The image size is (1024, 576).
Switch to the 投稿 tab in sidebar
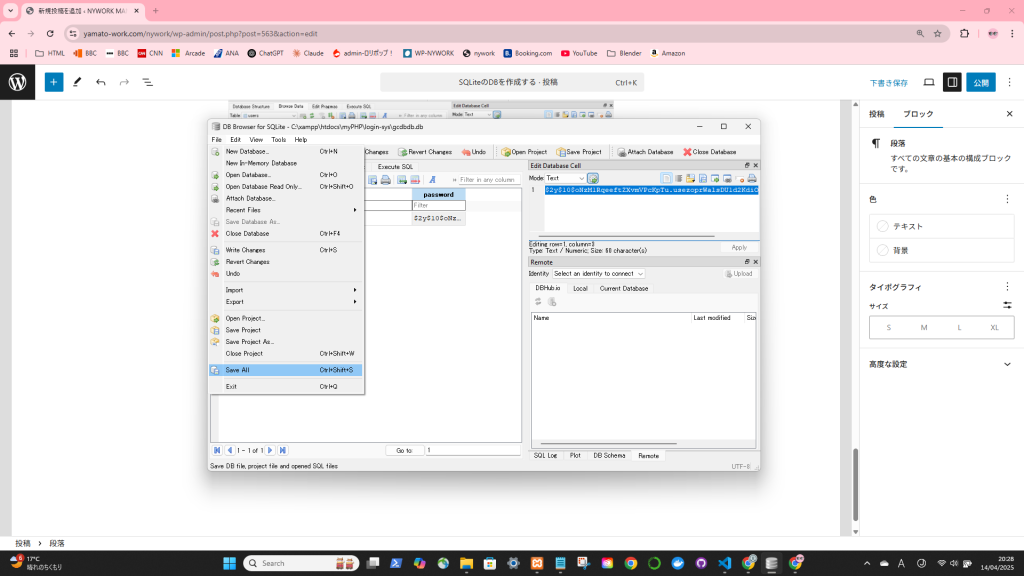(877, 114)
